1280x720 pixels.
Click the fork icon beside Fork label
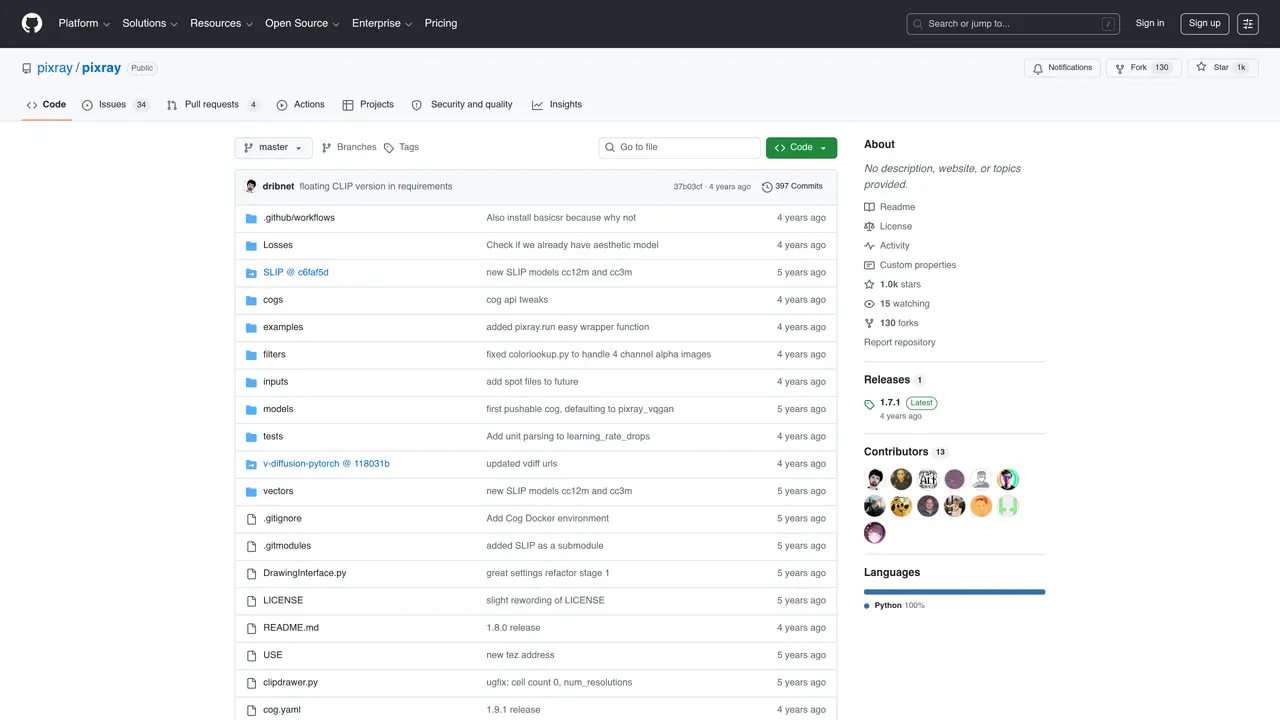click(1120, 68)
